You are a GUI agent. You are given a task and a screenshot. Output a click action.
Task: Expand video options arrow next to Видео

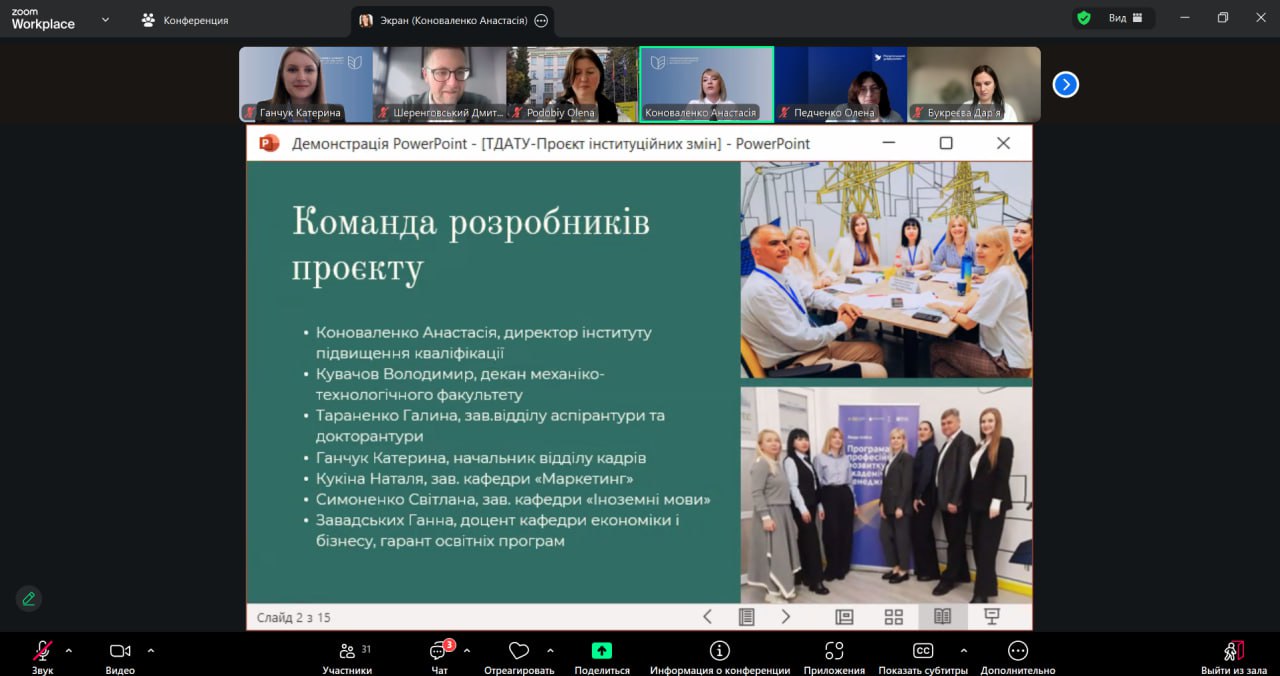pyautogui.click(x=151, y=651)
